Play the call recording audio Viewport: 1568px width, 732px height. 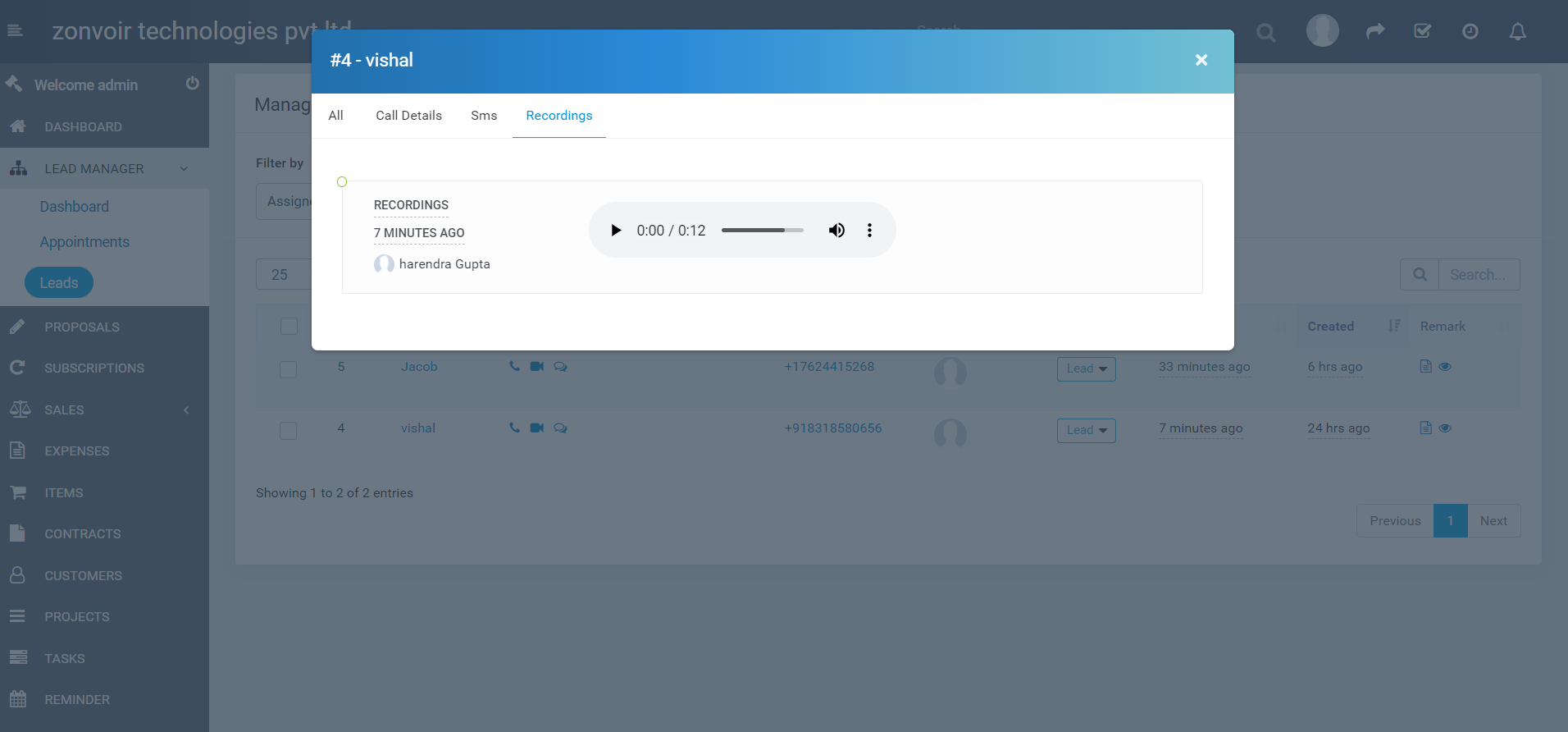616,231
